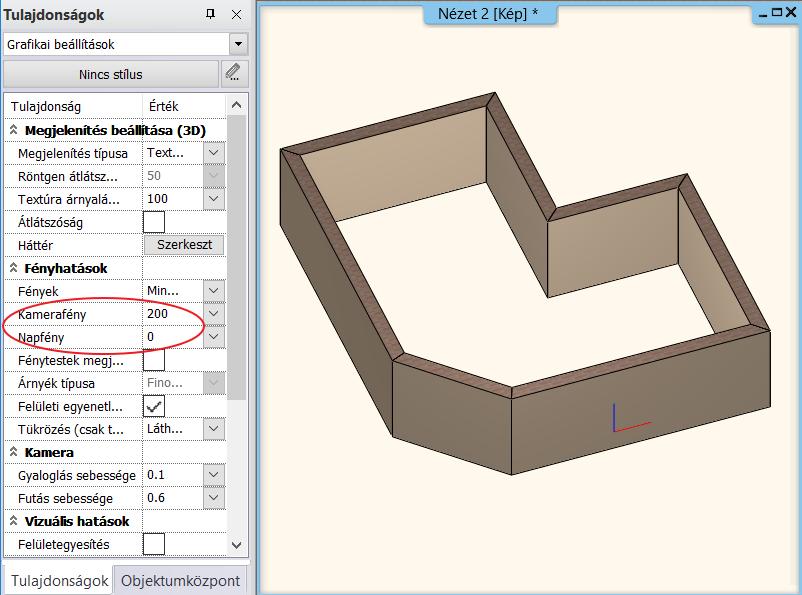The image size is (802, 595).
Task: Select the Nézet 2 [Kép] view tab
Action: point(488,14)
